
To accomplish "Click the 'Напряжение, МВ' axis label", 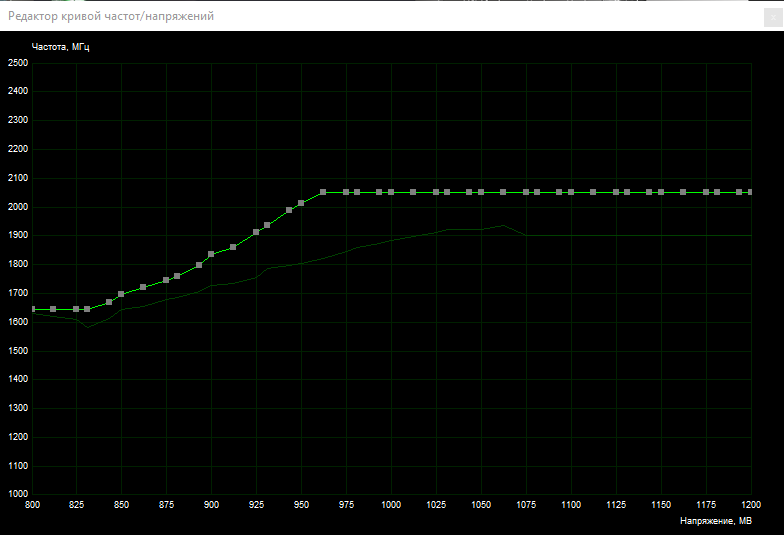I will click(x=716, y=521).
